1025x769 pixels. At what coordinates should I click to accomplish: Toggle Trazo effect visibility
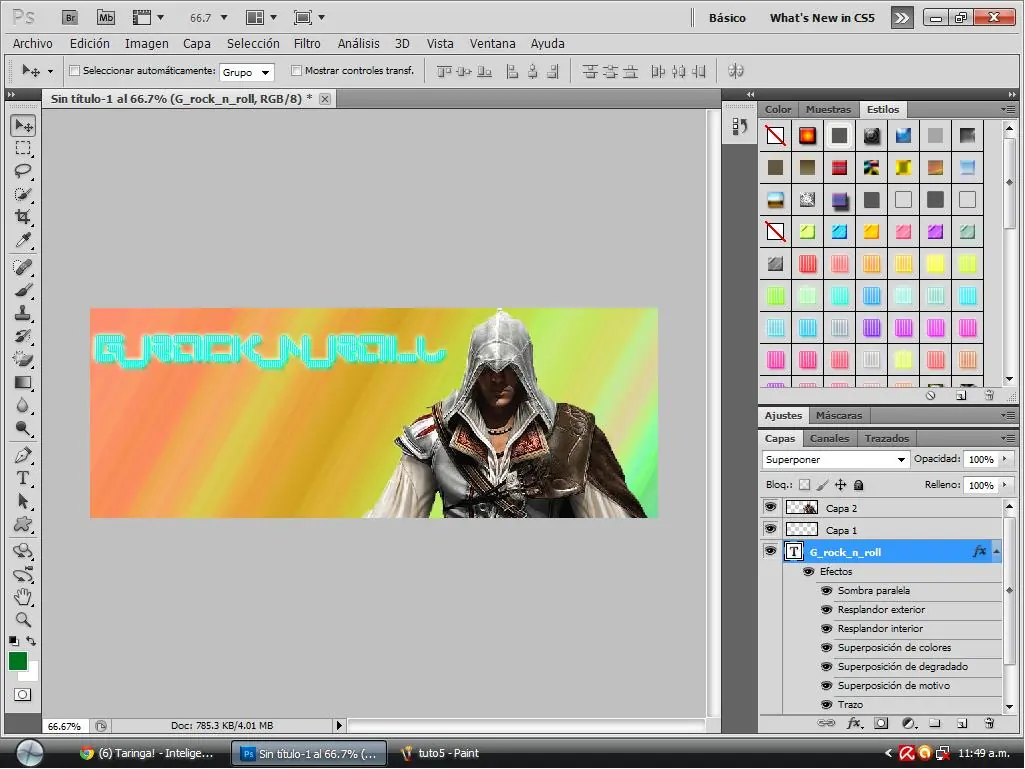[826, 705]
